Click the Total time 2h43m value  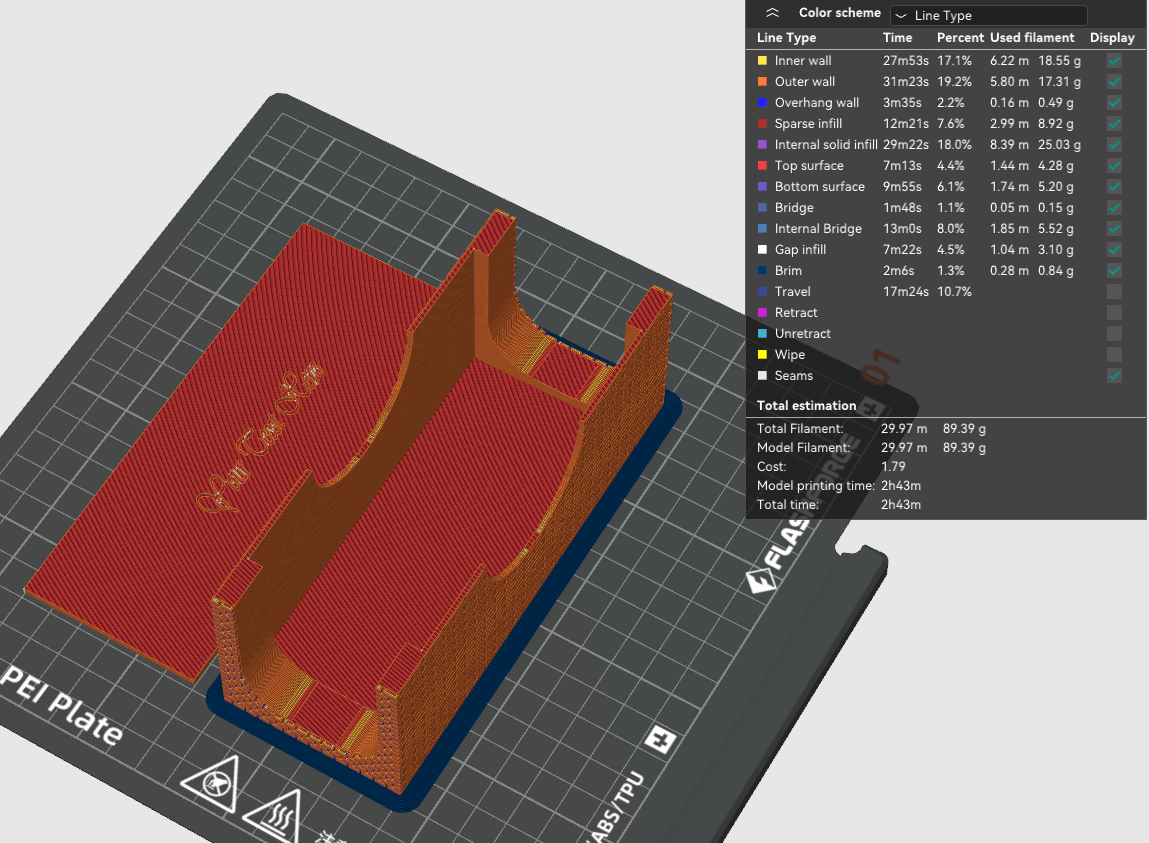[x=901, y=505]
